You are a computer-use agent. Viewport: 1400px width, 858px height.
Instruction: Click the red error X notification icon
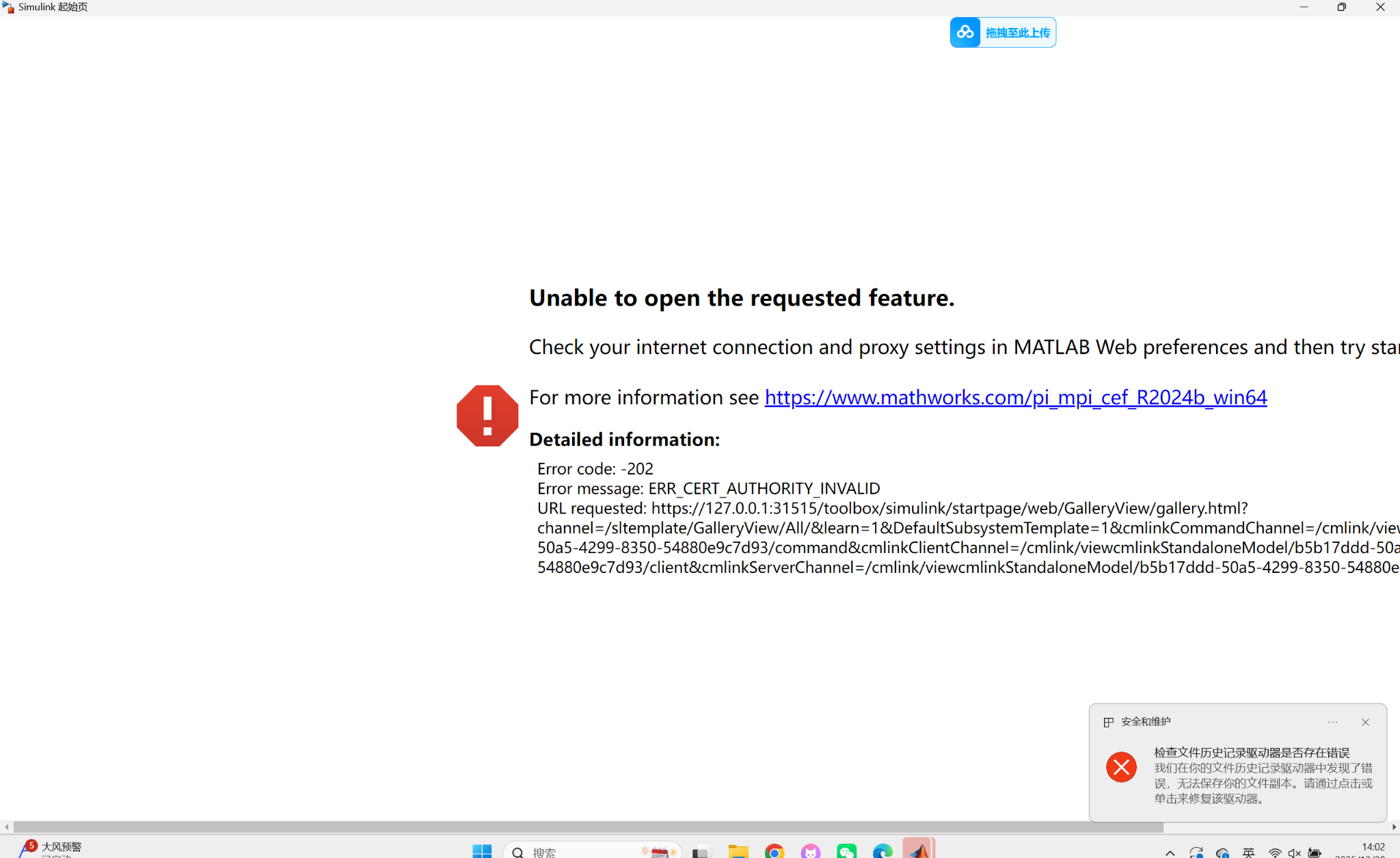[x=1121, y=767]
